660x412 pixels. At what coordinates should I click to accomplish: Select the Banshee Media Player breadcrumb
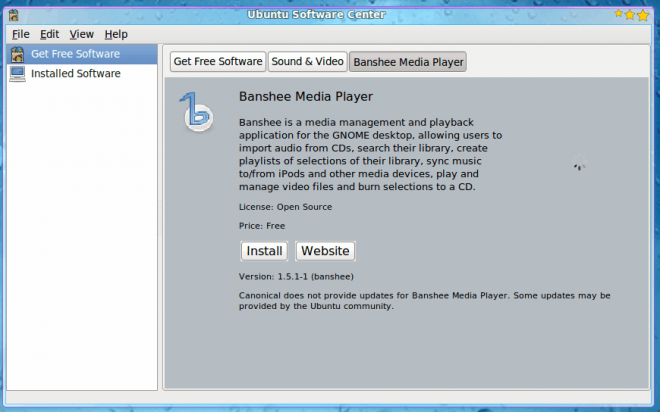coord(407,62)
